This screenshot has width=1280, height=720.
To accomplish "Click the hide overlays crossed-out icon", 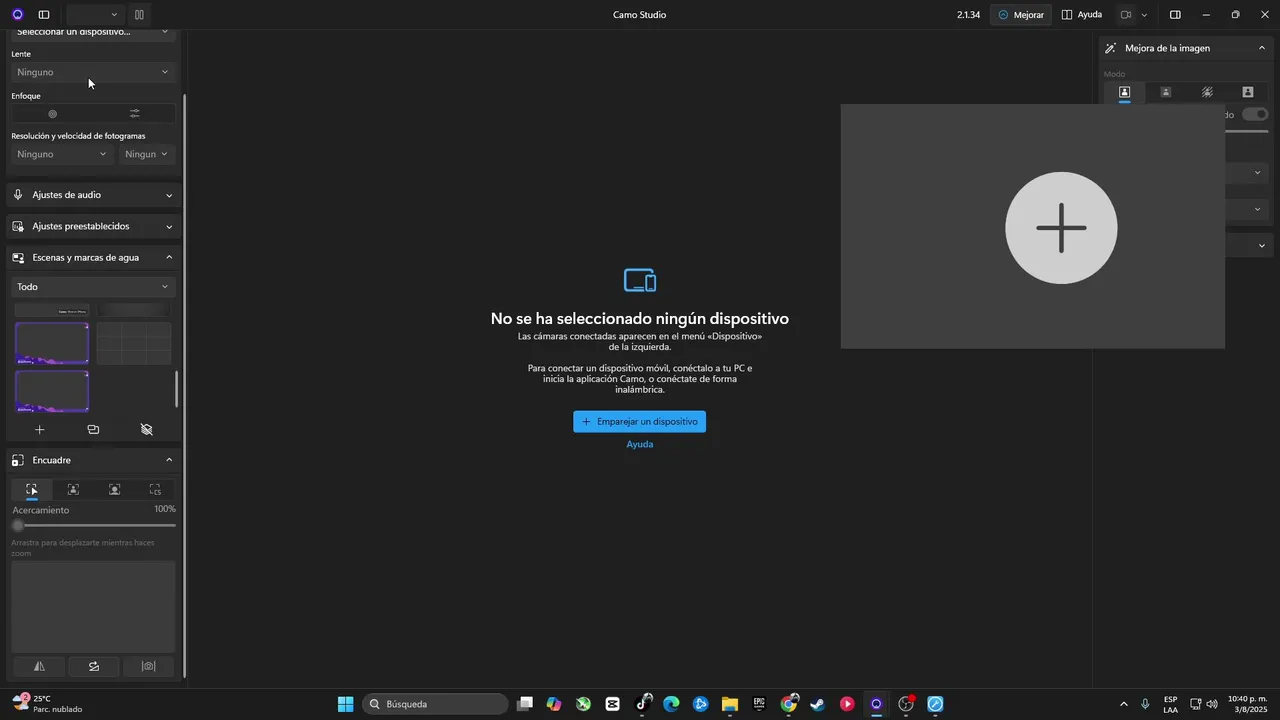I will (147, 430).
